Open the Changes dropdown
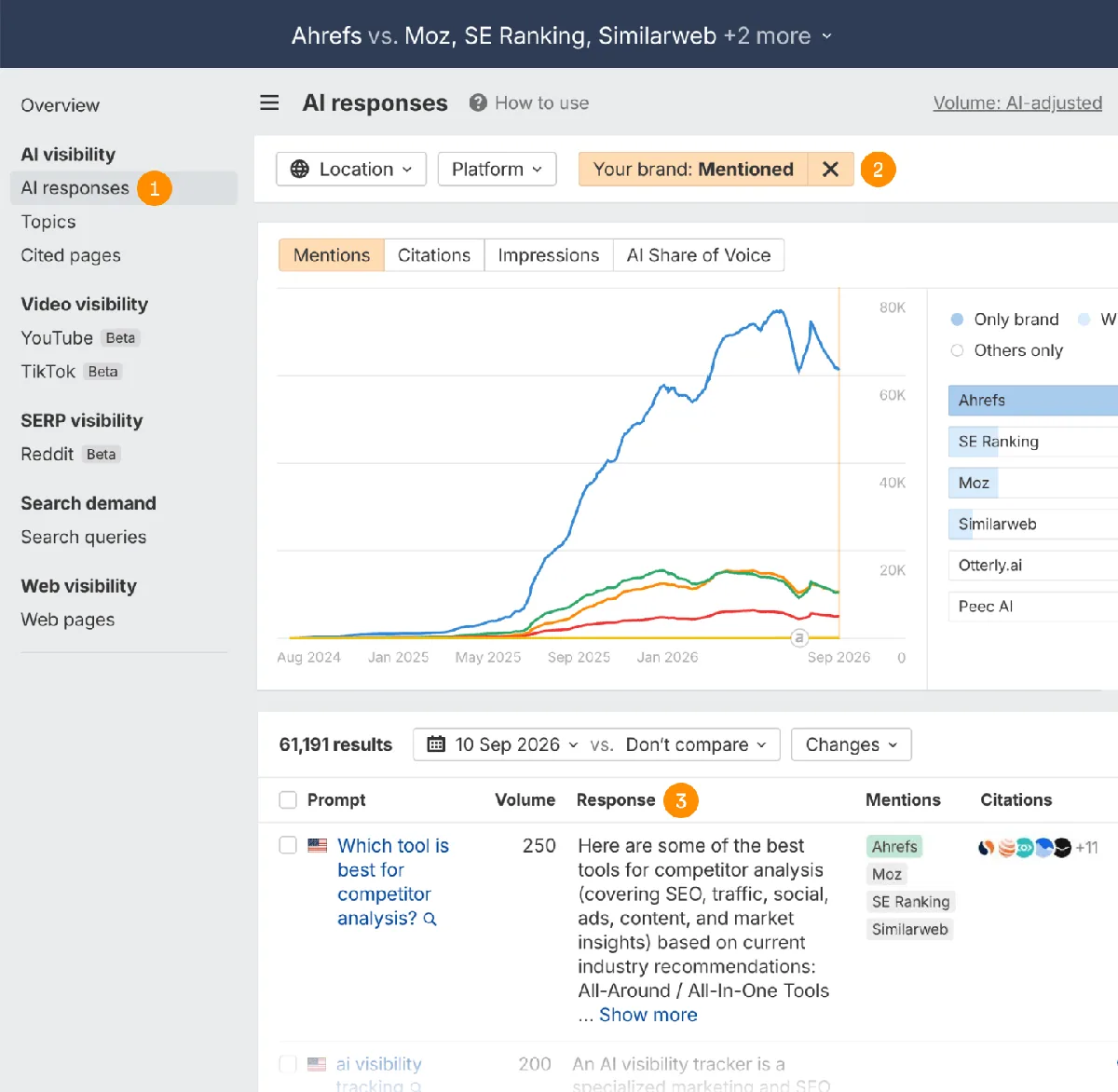 tap(851, 744)
